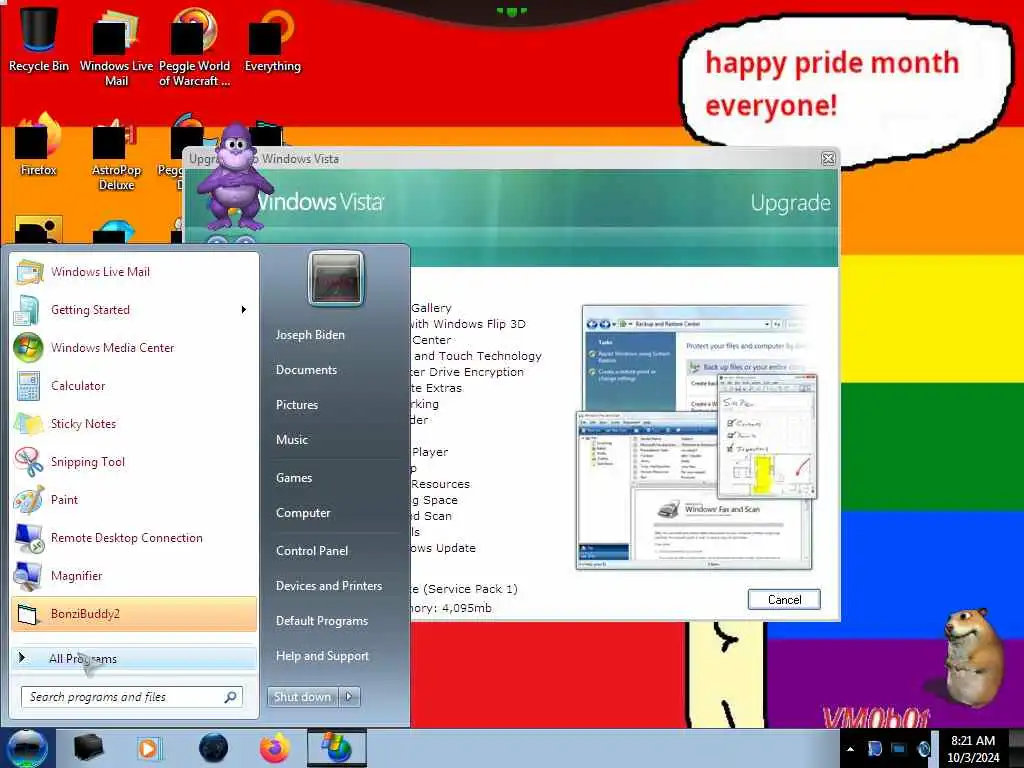This screenshot has width=1024, height=768.
Task: Open Calculator from the Start menu
Action: coord(134,385)
